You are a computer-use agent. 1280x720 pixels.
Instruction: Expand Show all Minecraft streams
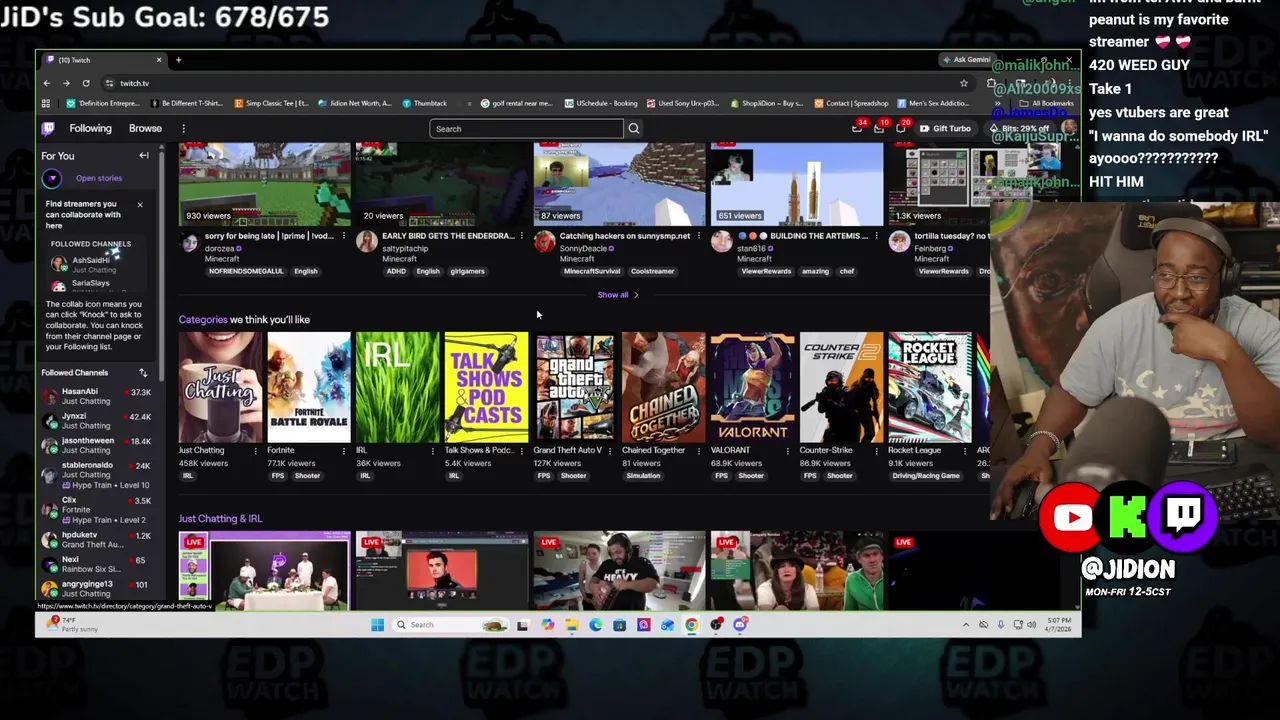(x=618, y=295)
